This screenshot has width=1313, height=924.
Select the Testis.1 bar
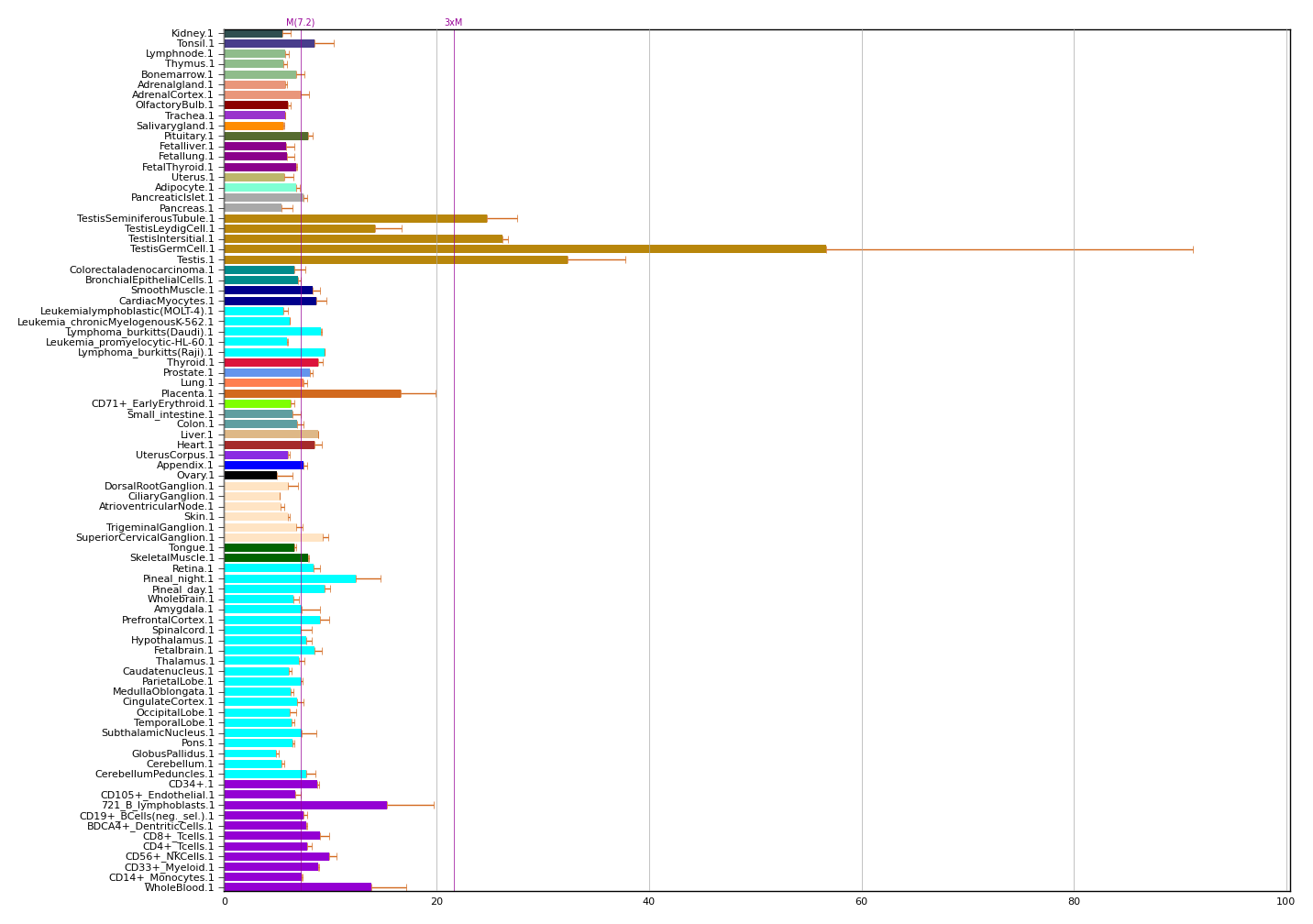pyautogui.click(x=395, y=259)
